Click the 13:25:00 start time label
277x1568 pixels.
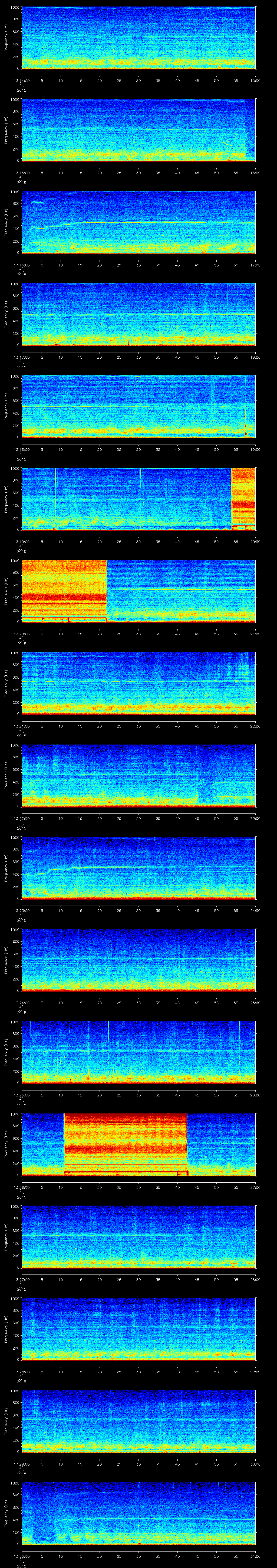coord(21,1095)
